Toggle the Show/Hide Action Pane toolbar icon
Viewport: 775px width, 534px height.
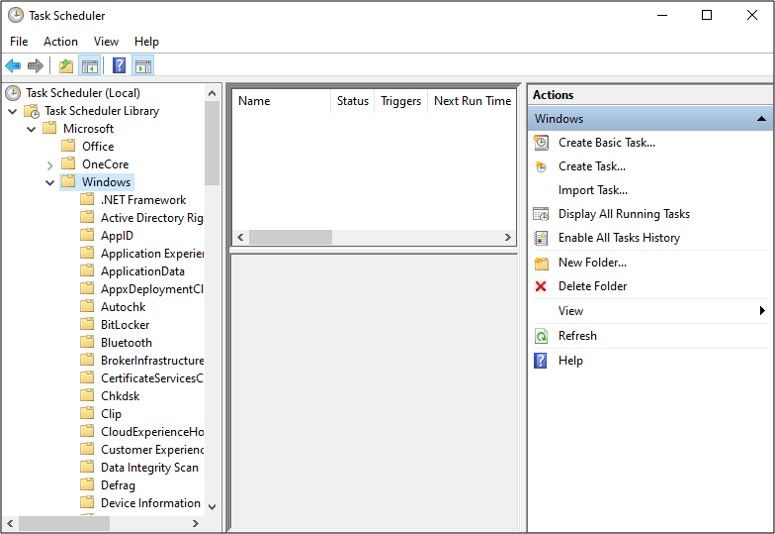tap(143, 65)
